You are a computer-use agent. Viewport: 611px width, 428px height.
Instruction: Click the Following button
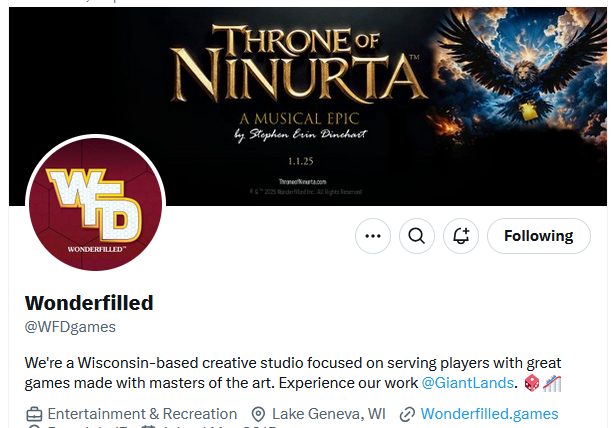click(538, 236)
